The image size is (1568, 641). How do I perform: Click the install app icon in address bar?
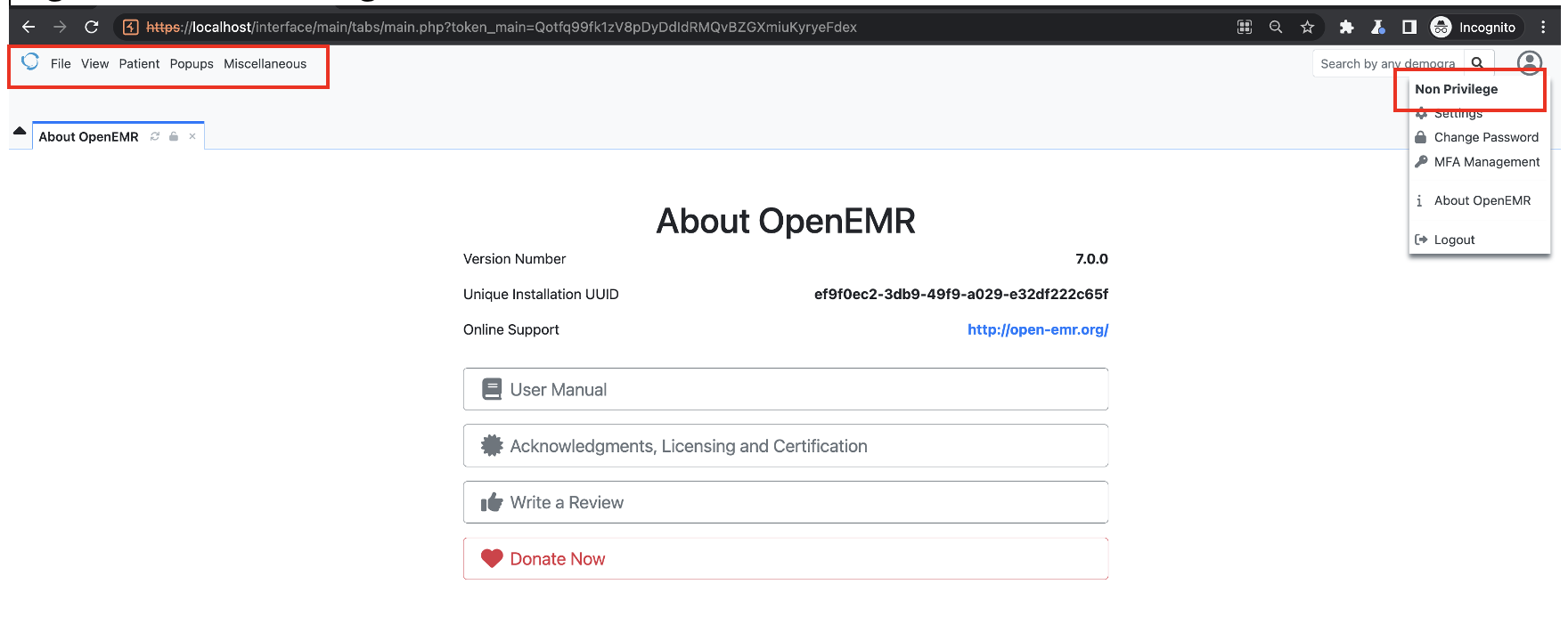(x=1245, y=27)
